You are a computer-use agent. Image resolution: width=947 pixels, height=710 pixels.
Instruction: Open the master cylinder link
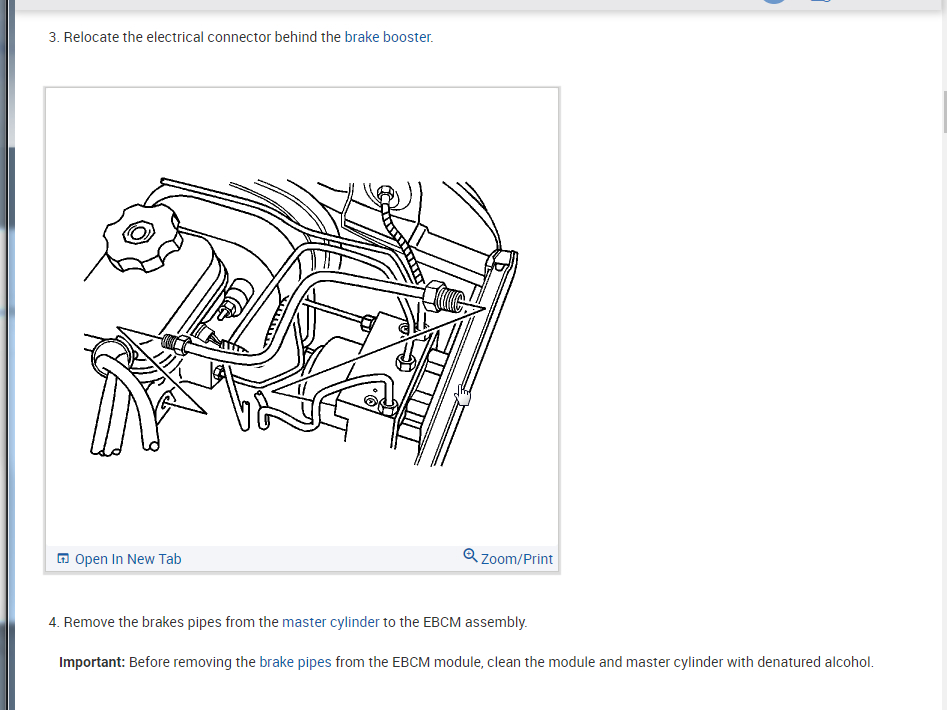330,622
